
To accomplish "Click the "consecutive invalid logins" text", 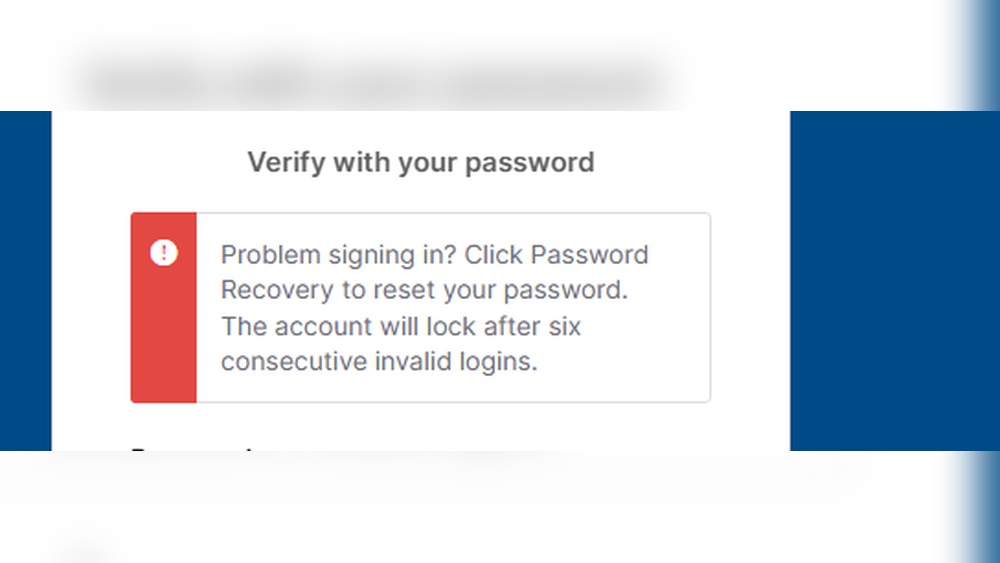I will [x=379, y=361].
